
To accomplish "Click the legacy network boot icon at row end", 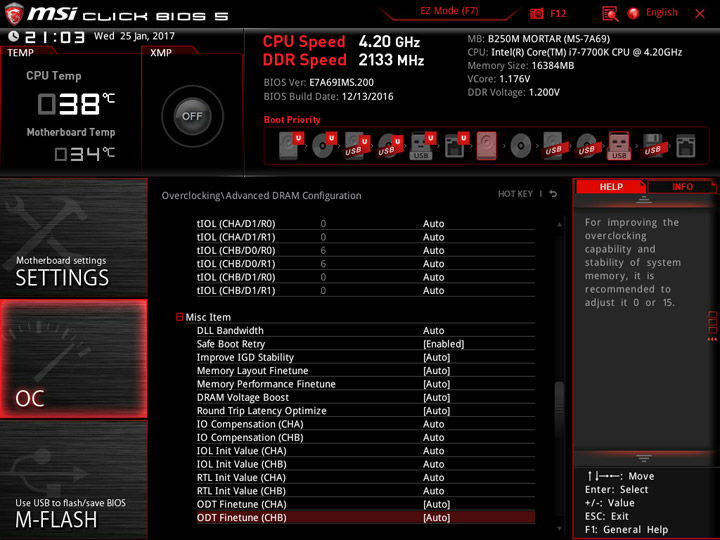I will click(686, 146).
